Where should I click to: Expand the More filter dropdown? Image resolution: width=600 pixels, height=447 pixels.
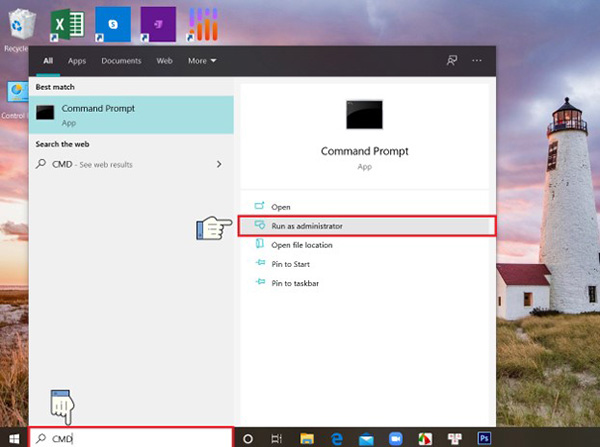(201, 60)
